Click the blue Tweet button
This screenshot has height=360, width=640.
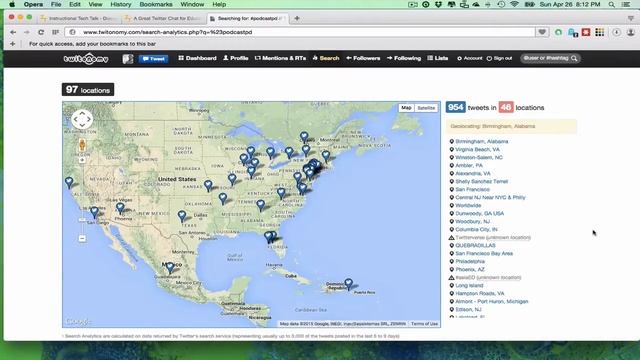pos(153,59)
